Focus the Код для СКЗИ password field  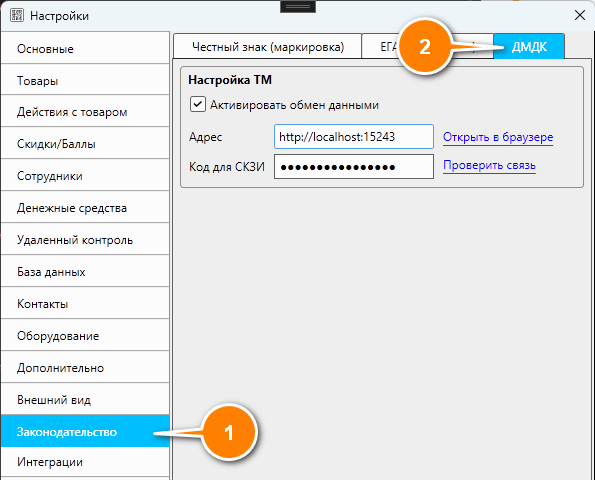click(354, 166)
